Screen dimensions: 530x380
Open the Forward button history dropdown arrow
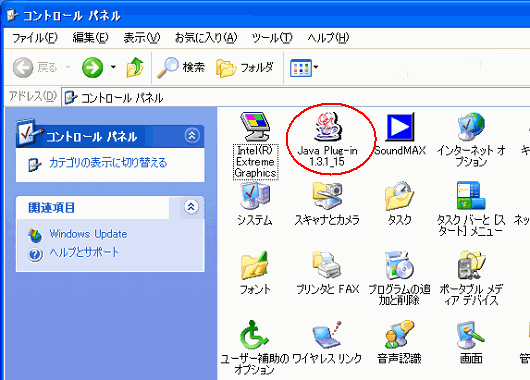(x=114, y=67)
